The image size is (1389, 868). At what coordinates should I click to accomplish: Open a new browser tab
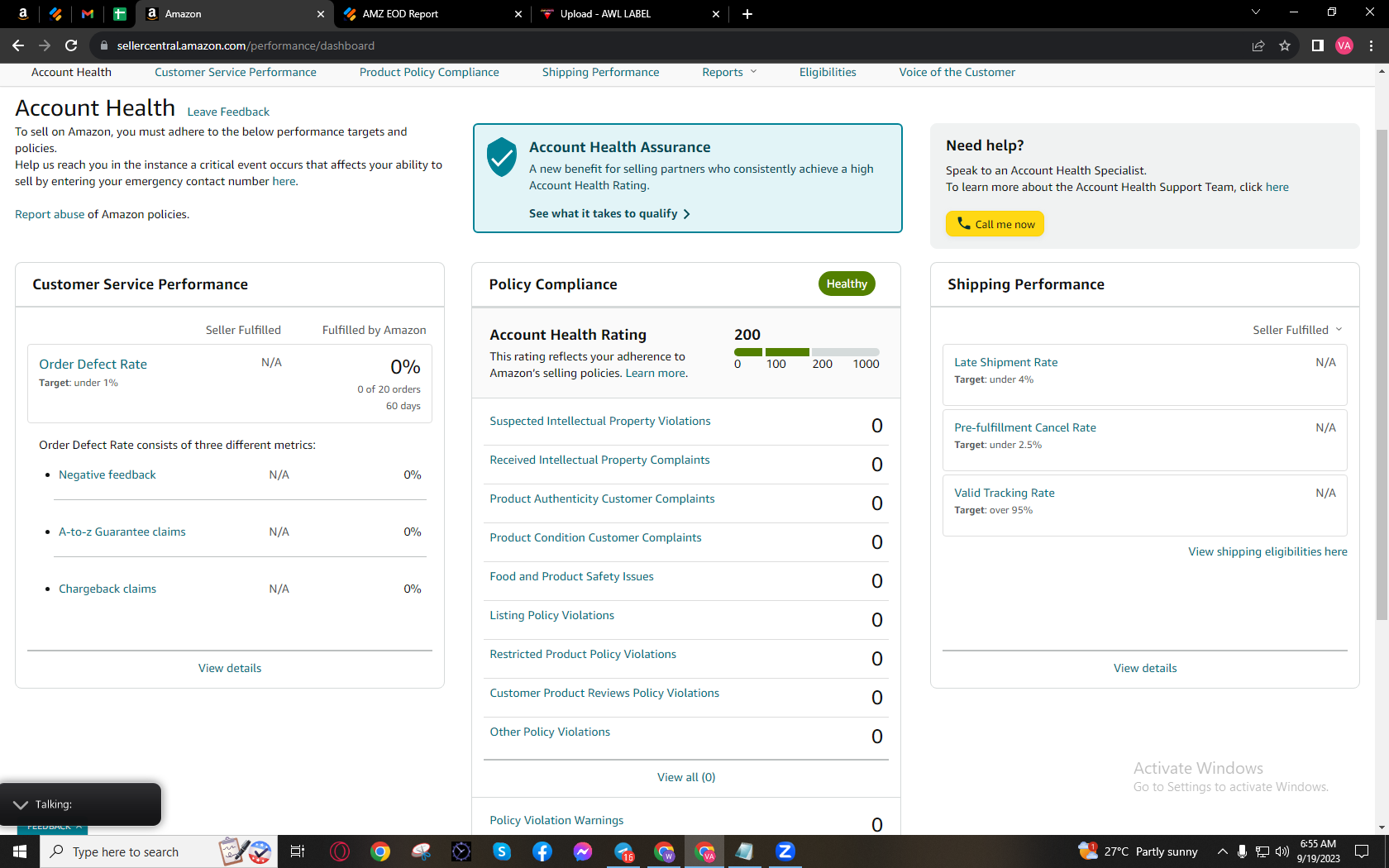point(747,13)
